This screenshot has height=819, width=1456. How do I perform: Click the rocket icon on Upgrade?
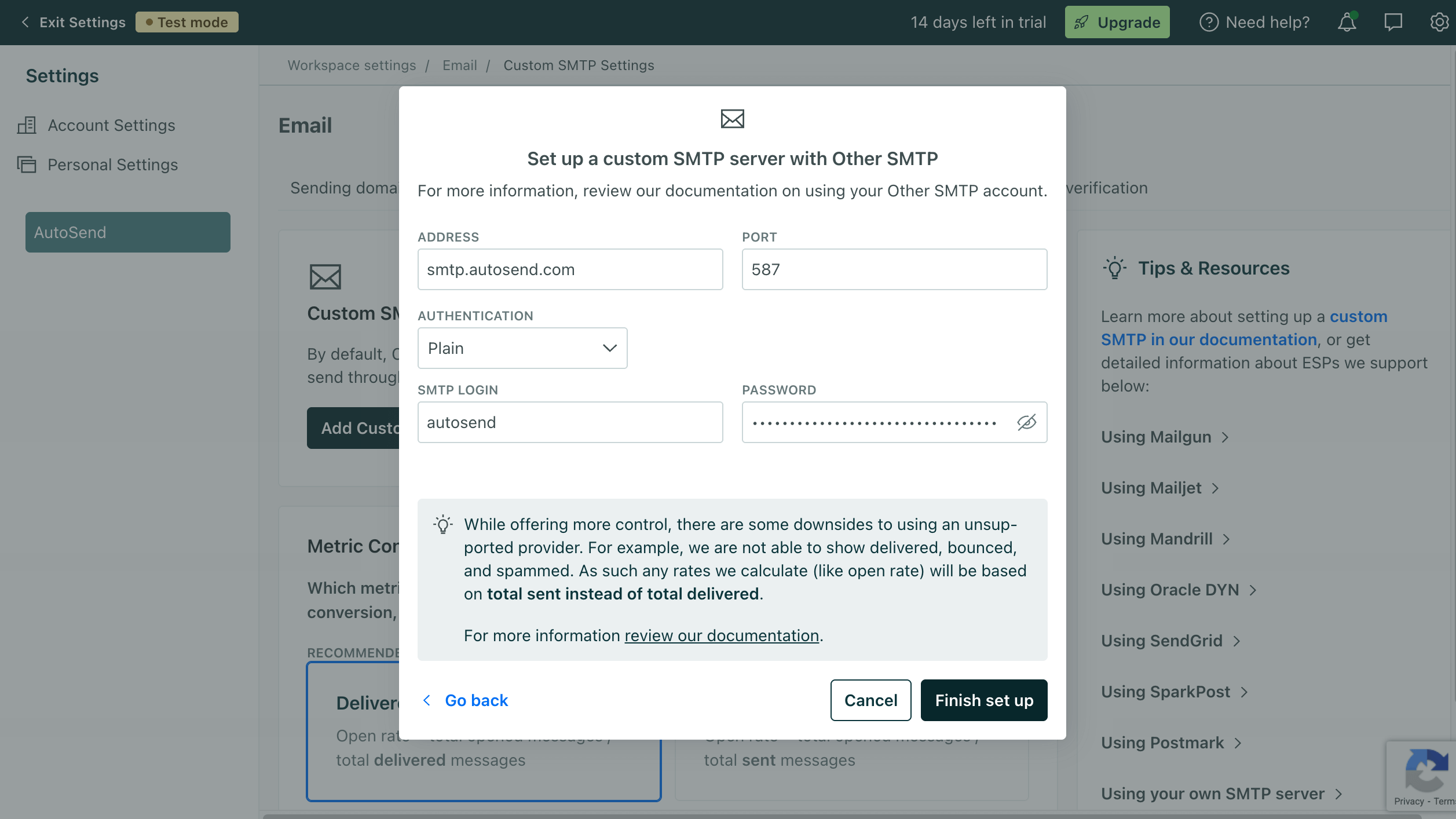(x=1081, y=23)
